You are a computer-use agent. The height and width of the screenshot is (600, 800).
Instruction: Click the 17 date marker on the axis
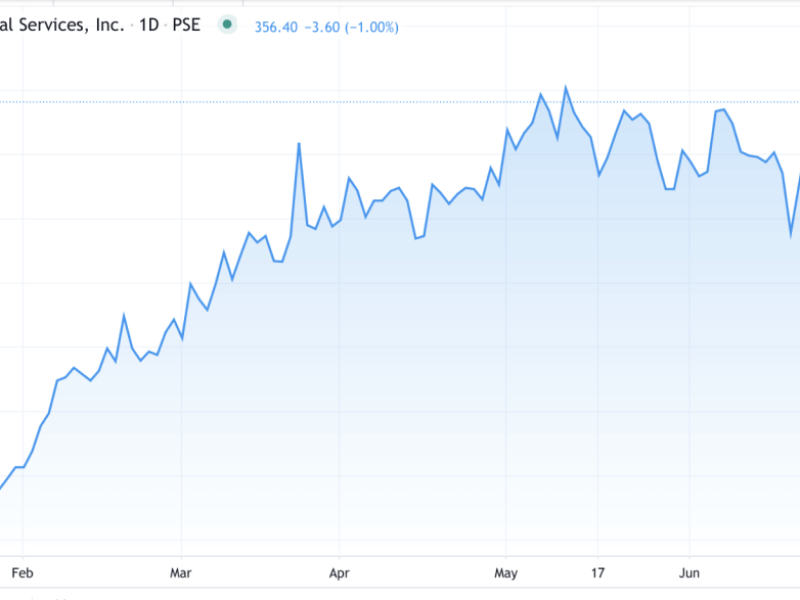[597, 573]
